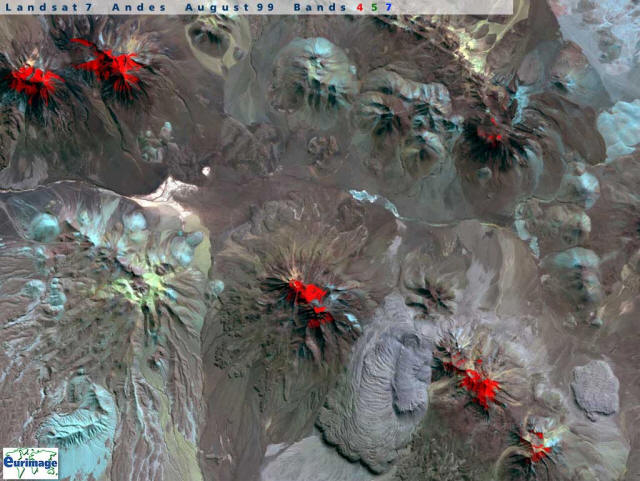Click the green band number "5"
This screenshot has width=640, height=481.
coord(374,7)
